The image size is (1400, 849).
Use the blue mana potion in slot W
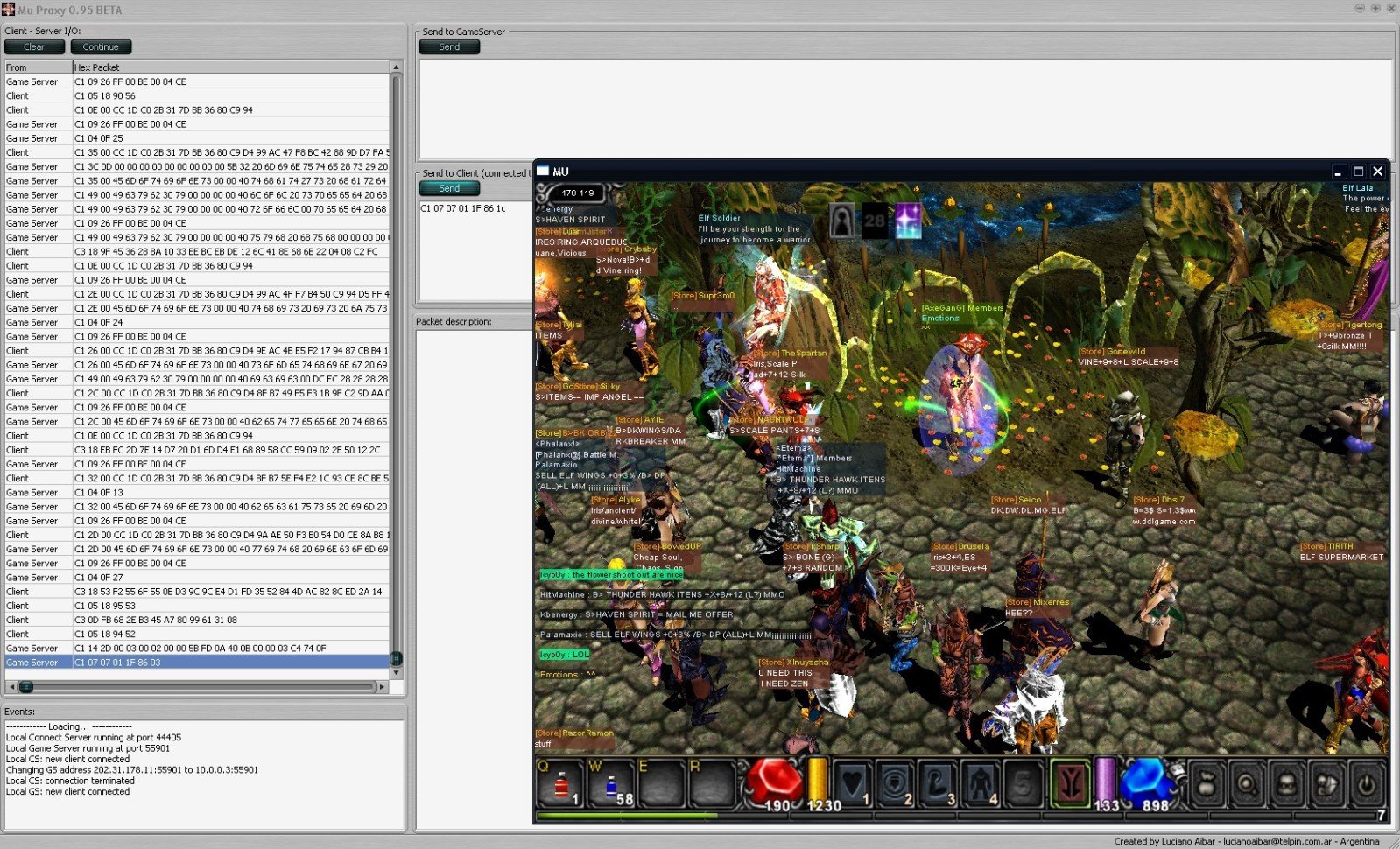click(611, 782)
